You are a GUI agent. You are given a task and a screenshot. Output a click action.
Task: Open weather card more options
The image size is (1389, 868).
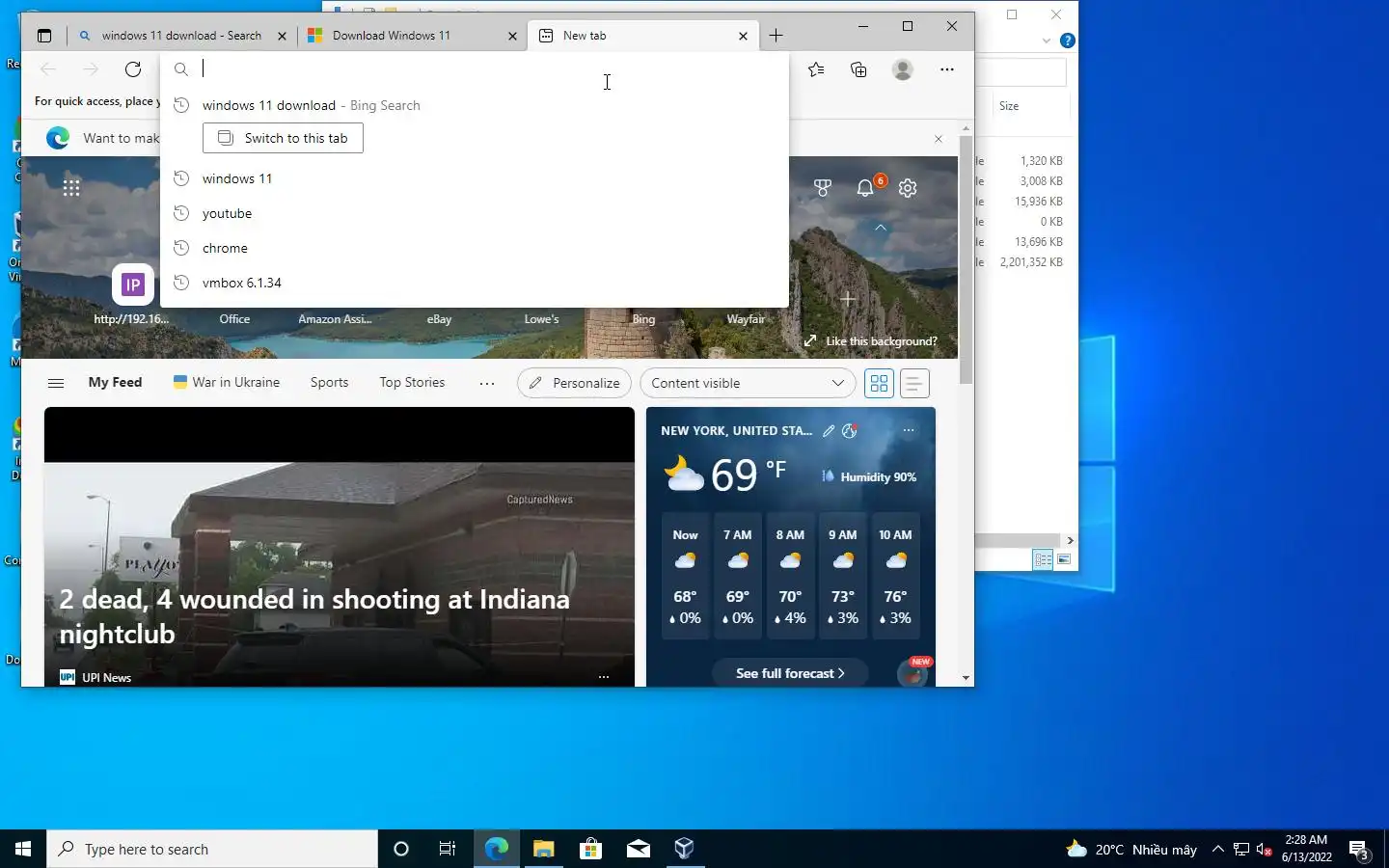click(909, 431)
